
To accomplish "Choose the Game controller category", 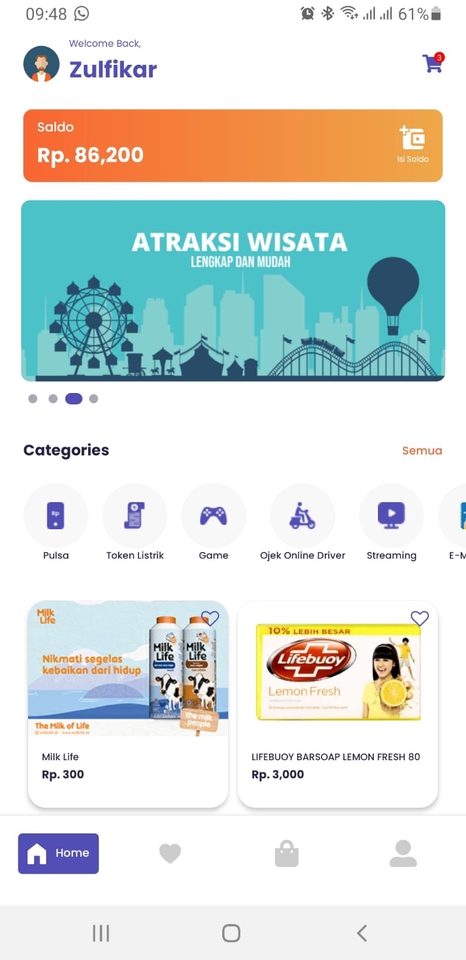I will pos(214,515).
